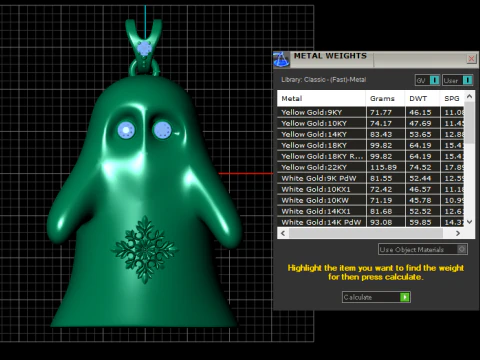Image resolution: width=480 pixels, height=360 pixels.
Task: Click the Calculate button
Action: pos(376,297)
